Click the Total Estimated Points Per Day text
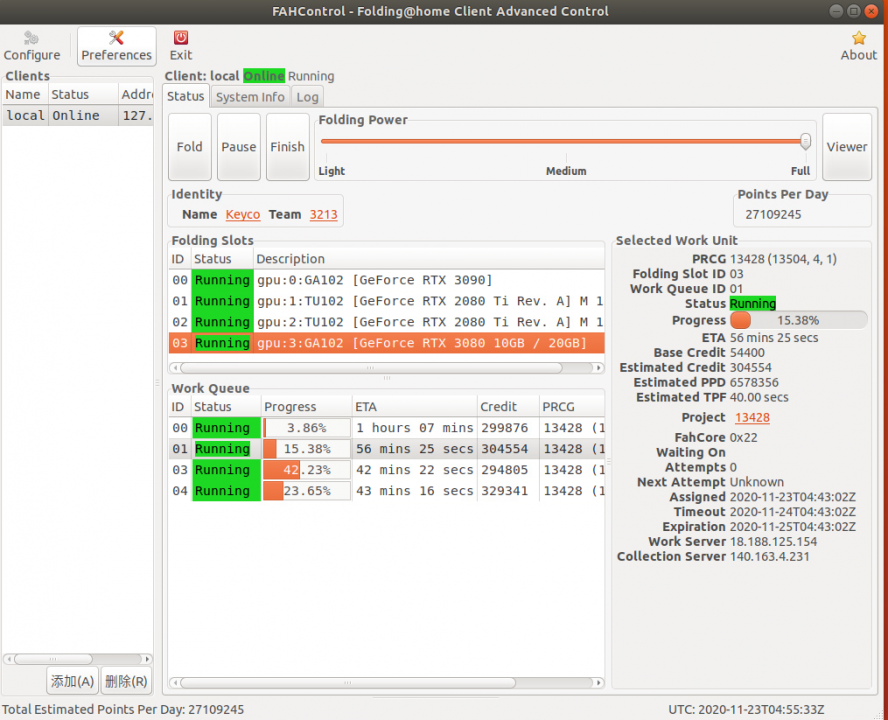The image size is (888, 720). click(x=123, y=709)
